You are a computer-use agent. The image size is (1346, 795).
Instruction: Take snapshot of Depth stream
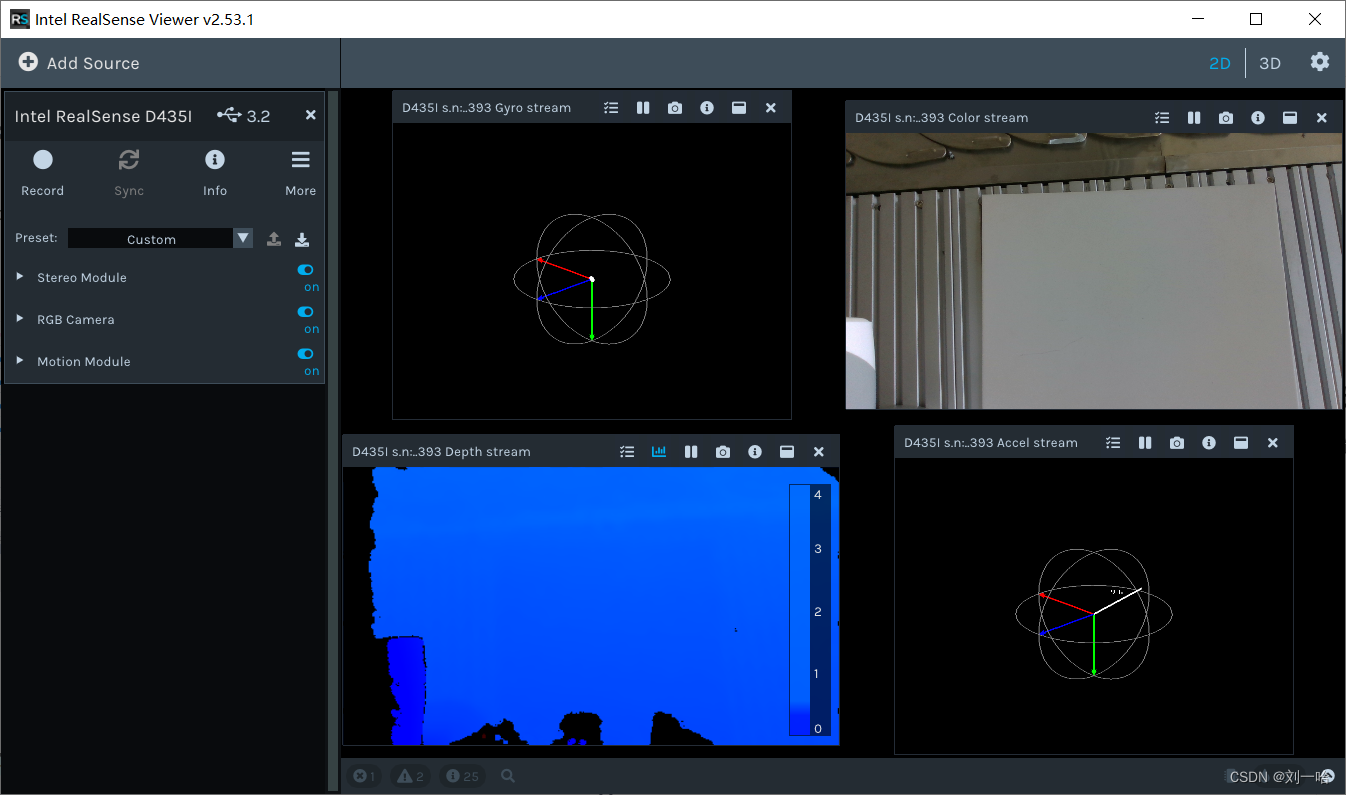click(723, 452)
